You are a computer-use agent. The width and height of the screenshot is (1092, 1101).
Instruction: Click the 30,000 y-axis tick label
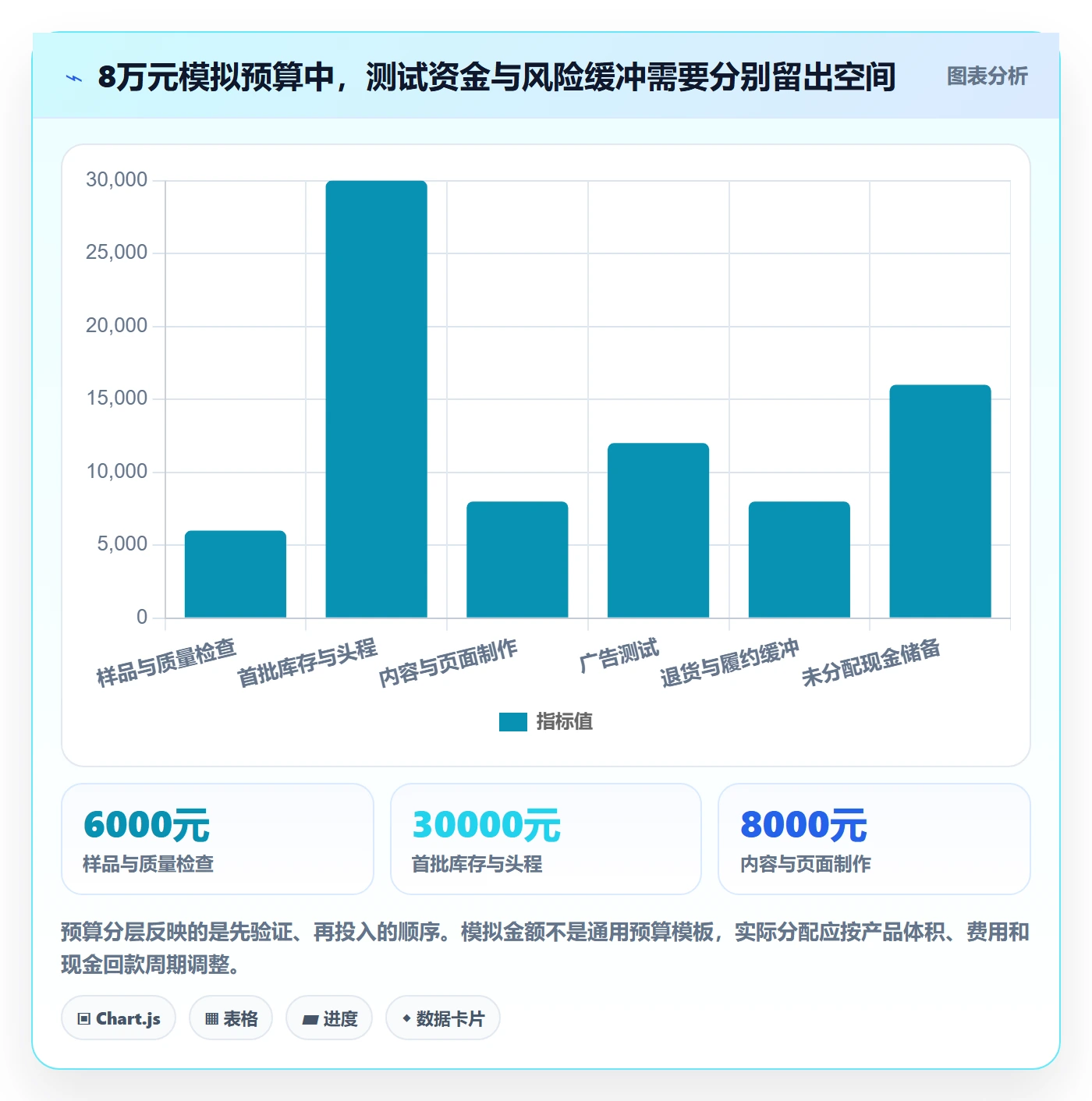click(x=117, y=180)
